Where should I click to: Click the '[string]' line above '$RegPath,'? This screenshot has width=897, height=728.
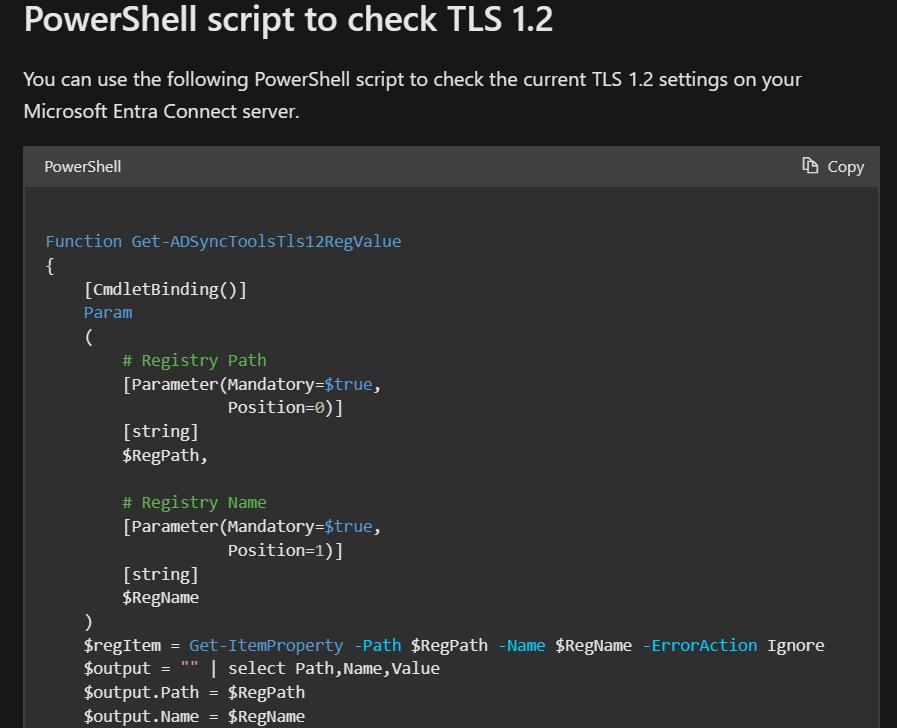click(x=160, y=431)
